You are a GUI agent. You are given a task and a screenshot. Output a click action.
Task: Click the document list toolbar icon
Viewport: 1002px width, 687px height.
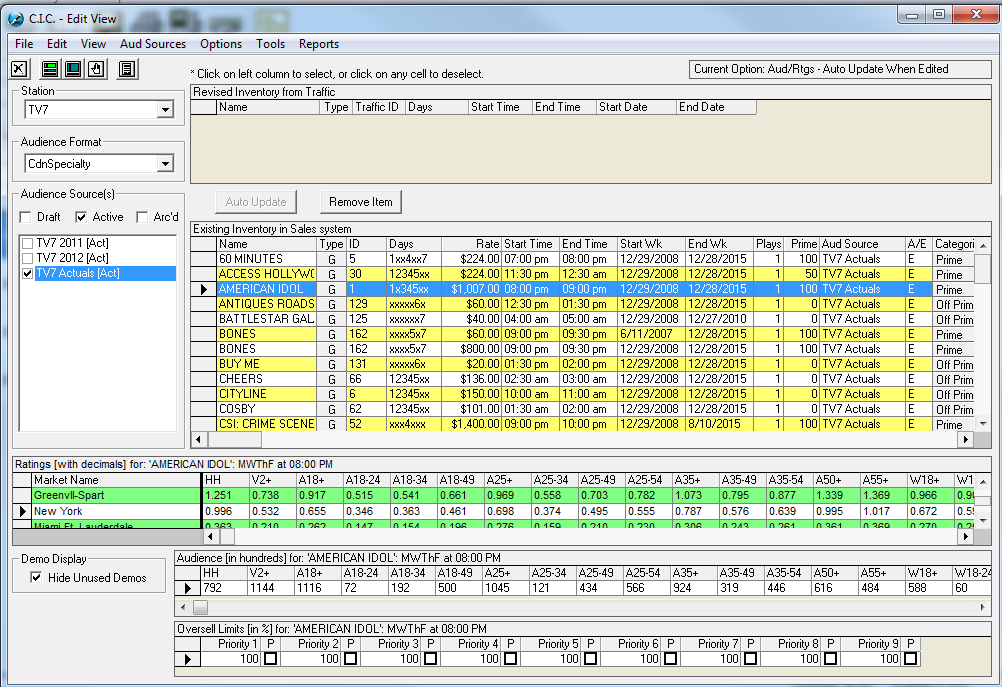point(127,69)
